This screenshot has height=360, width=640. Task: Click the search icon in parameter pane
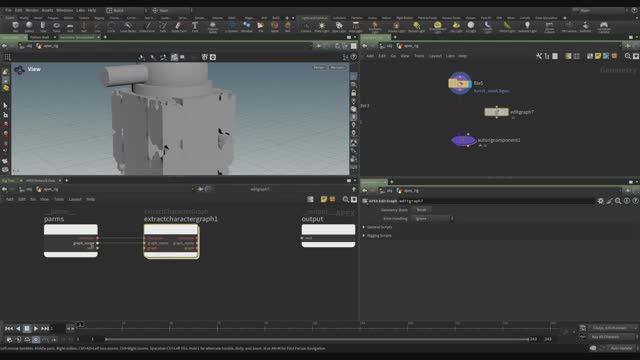(x=618, y=201)
